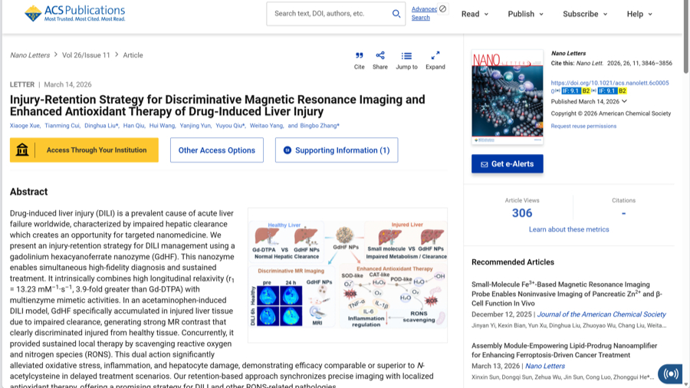Click Journal of the American Chemical Society link
690x388 pixels.
(602, 314)
